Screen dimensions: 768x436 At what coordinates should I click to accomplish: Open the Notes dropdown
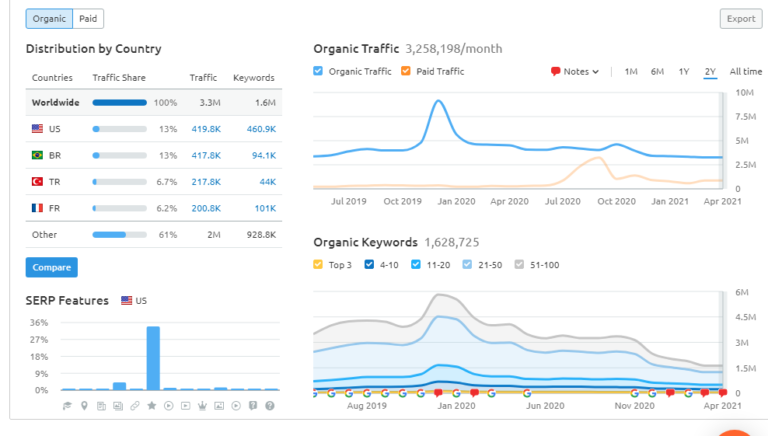coord(575,71)
